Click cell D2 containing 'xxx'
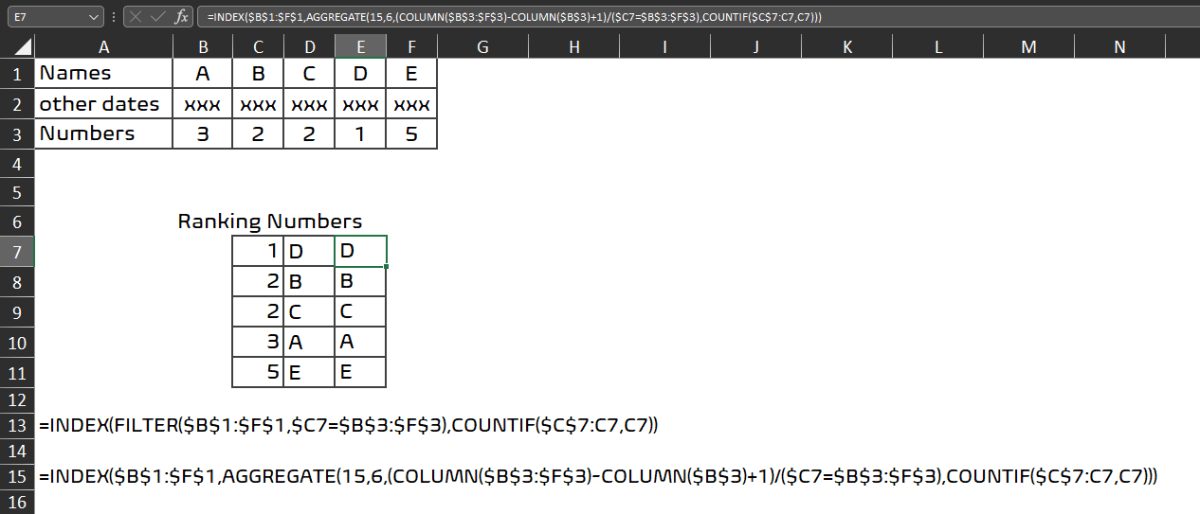The width and height of the screenshot is (1200, 514). tap(309, 103)
